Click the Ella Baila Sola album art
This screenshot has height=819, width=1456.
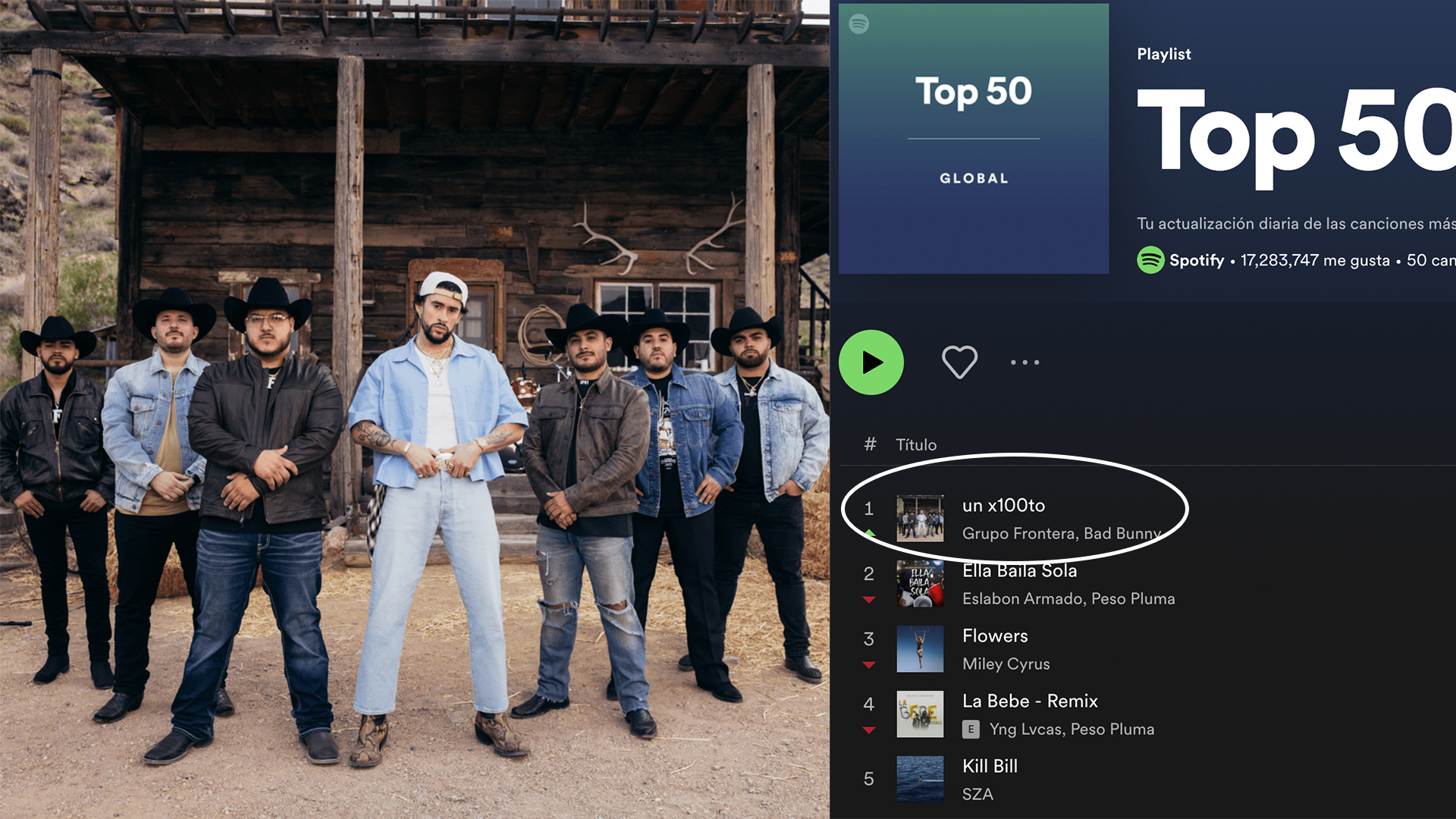click(920, 584)
